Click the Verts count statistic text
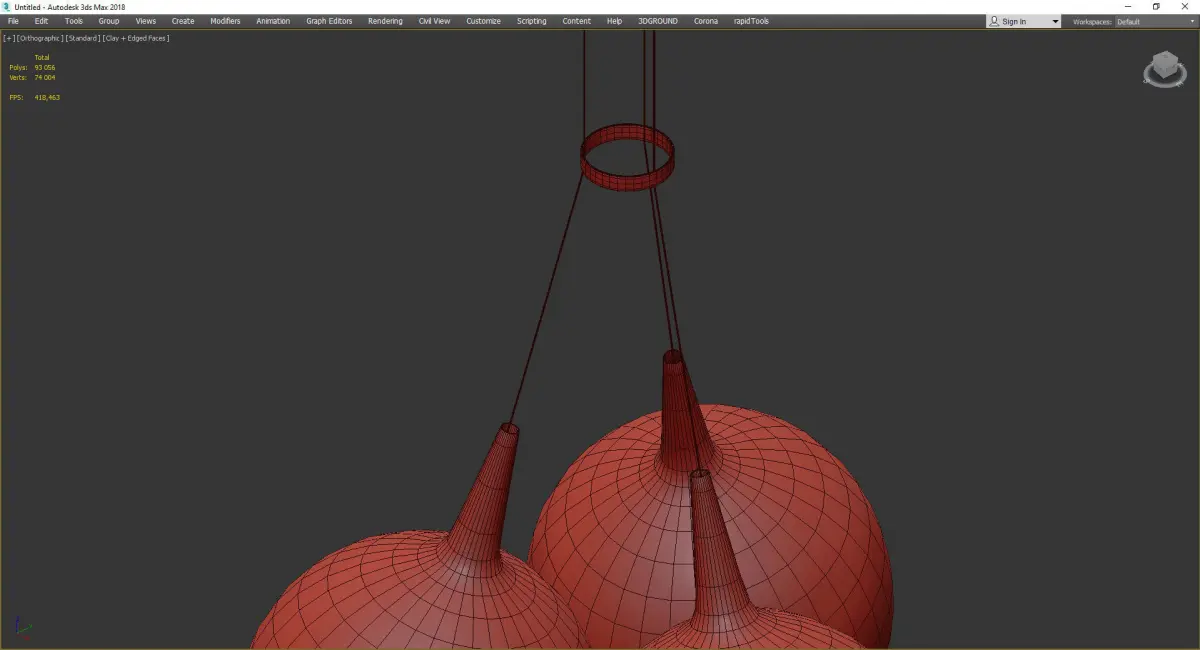Image resolution: width=1200 pixels, height=650 pixels. [x=33, y=77]
